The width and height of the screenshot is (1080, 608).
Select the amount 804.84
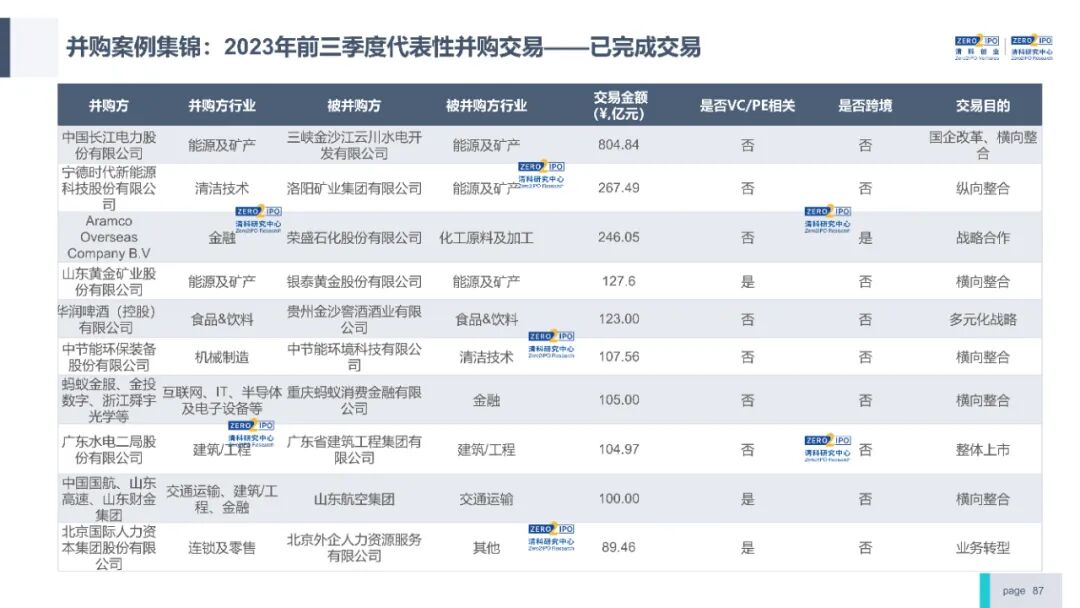click(x=619, y=145)
